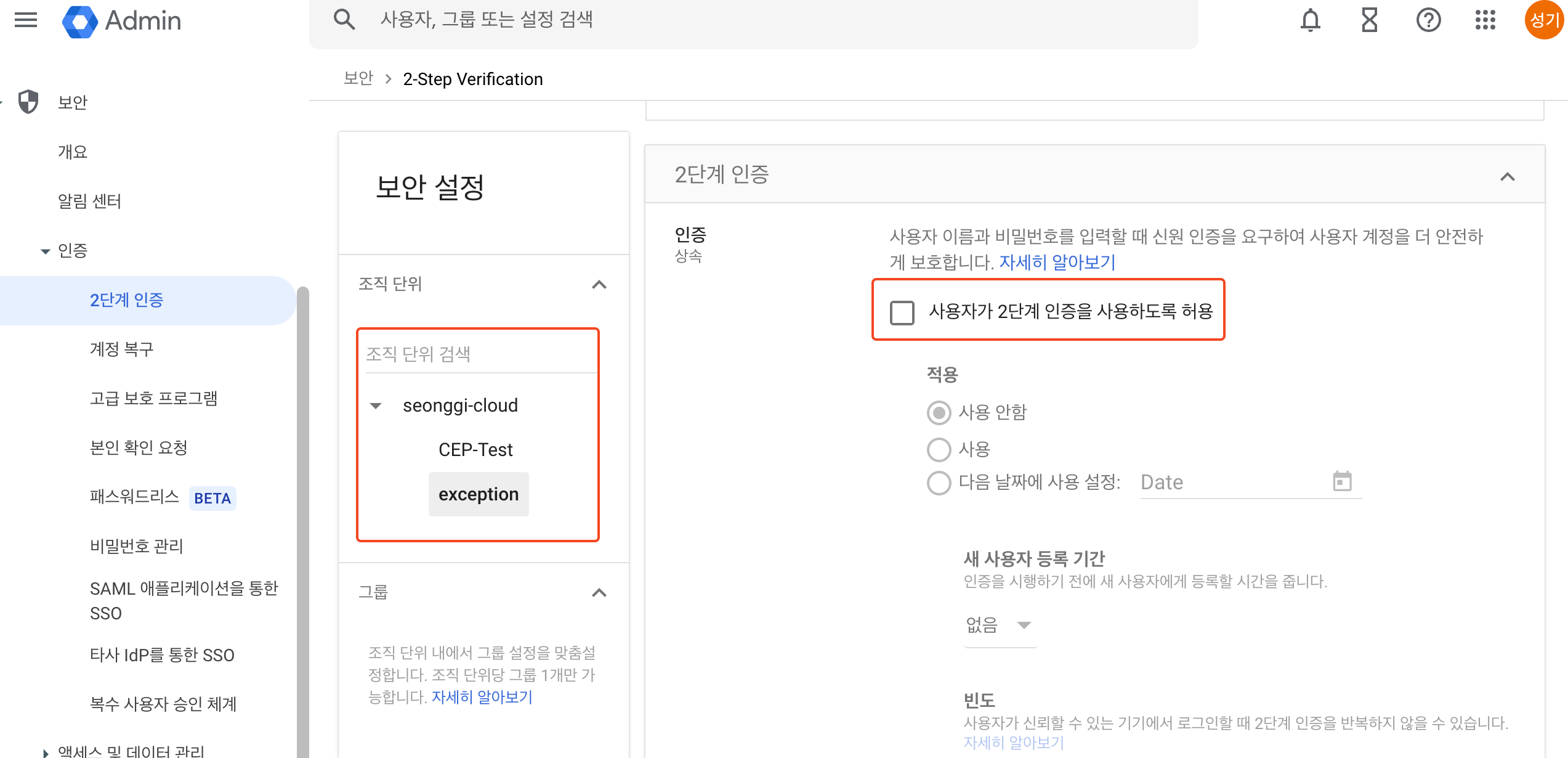
Task: Collapse the 조직 단위 section
Action: click(x=599, y=284)
